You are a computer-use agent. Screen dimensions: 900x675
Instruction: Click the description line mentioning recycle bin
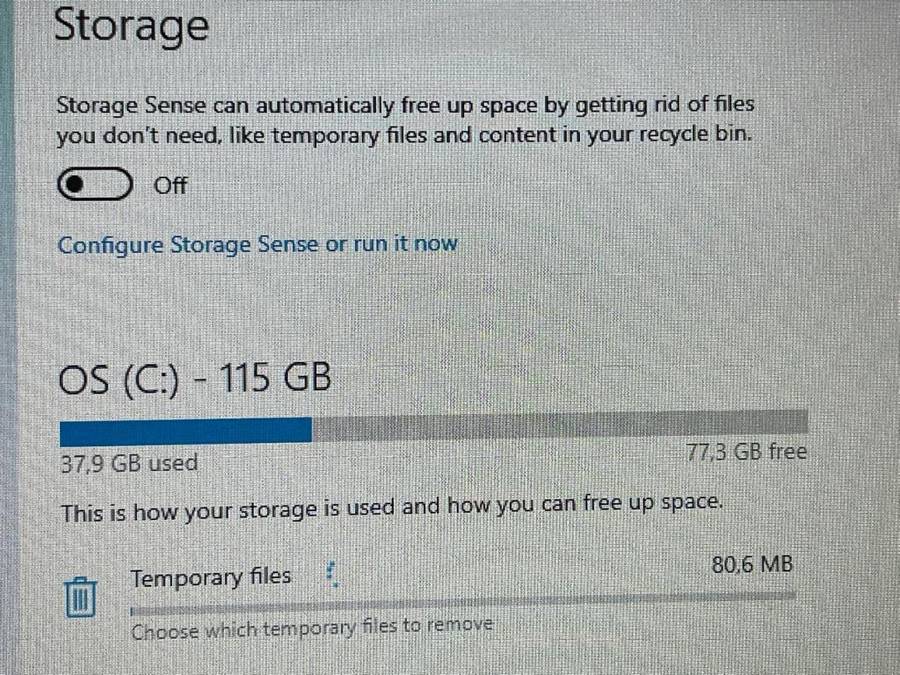[401, 135]
